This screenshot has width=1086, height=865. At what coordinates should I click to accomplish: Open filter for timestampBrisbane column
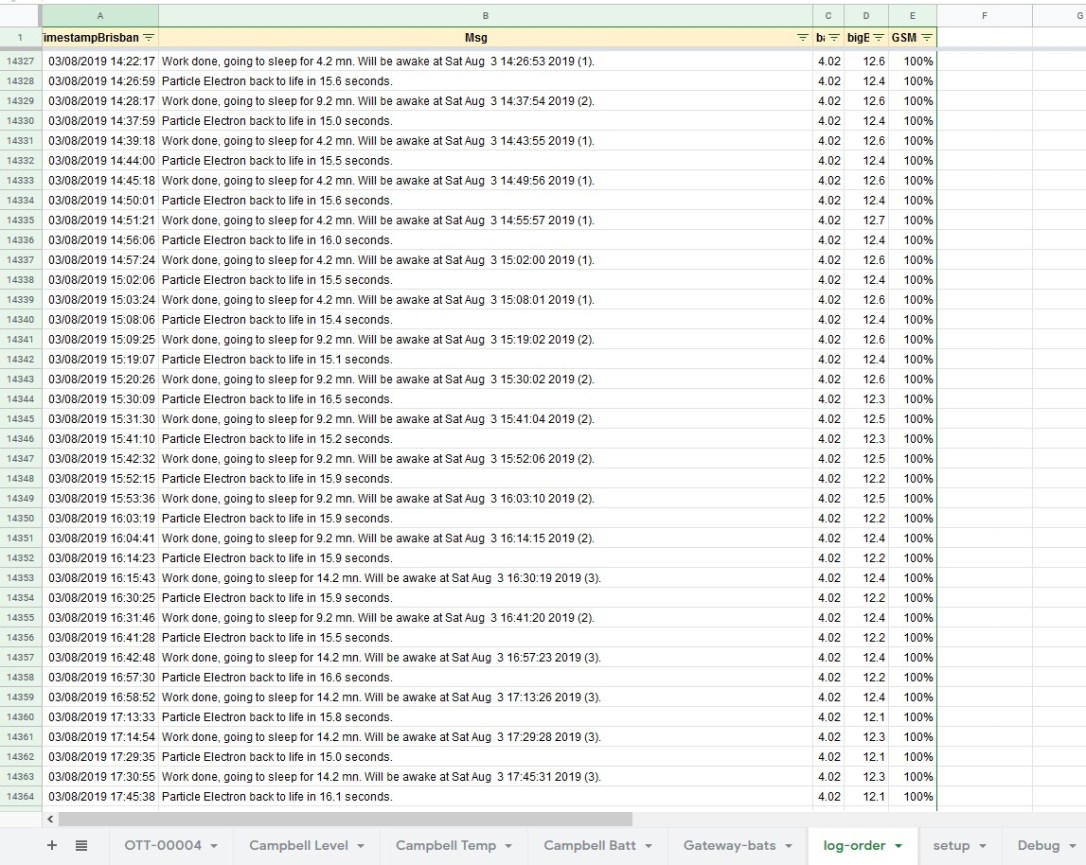(149, 38)
